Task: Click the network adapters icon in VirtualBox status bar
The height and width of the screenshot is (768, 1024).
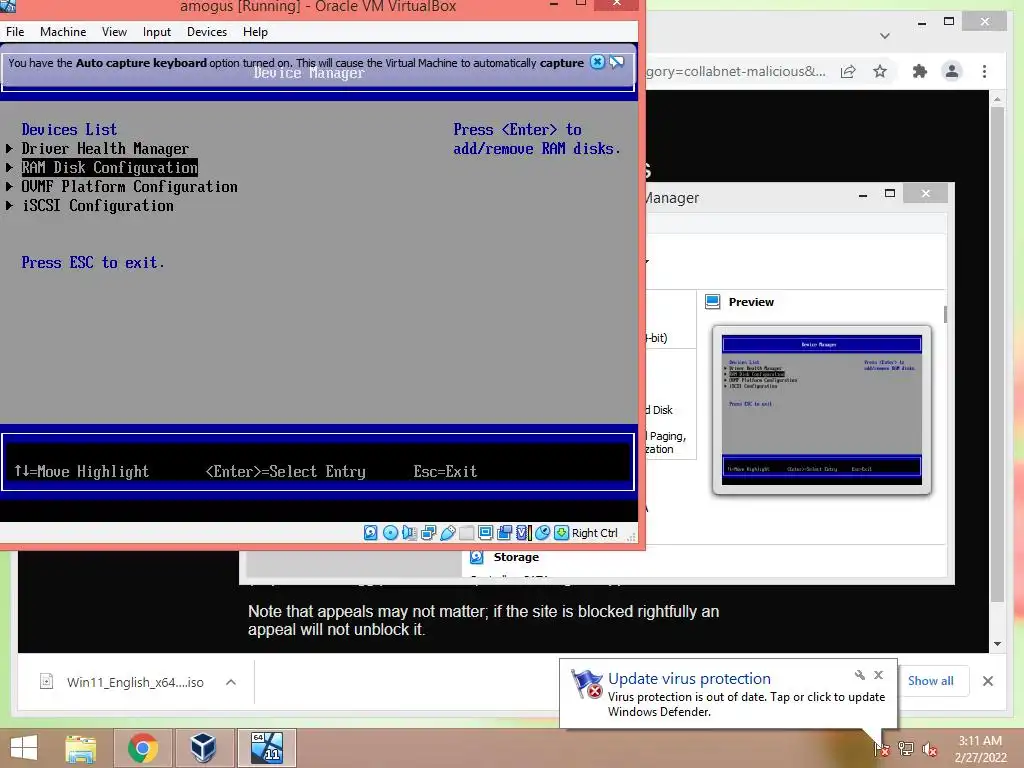Action: tap(428, 533)
